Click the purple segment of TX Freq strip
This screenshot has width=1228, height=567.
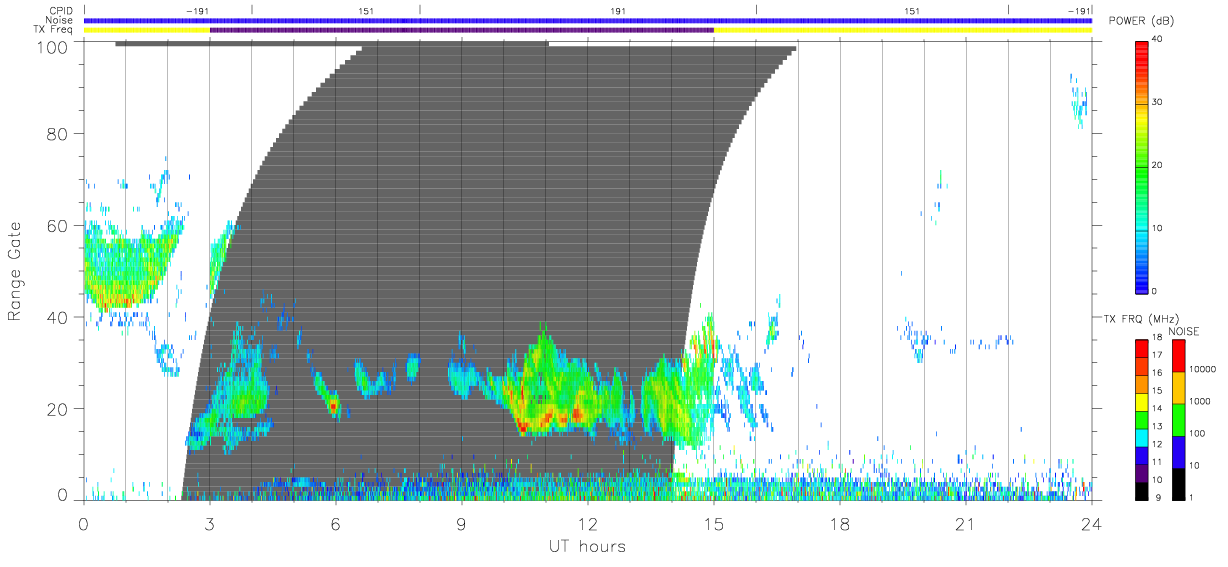tap(462, 30)
